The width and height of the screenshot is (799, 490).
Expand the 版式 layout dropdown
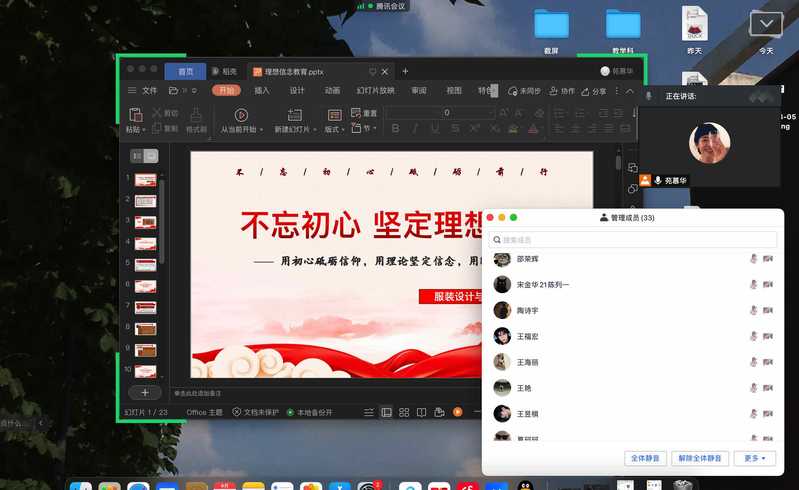pyautogui.click(x=334, y=129)
